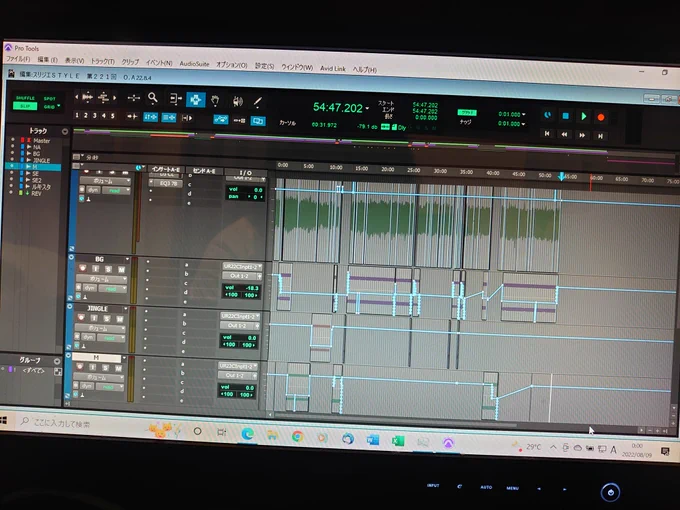Open JINGLE automation mode read dropdown
The image size is (680, 510).
click(111, 337)
